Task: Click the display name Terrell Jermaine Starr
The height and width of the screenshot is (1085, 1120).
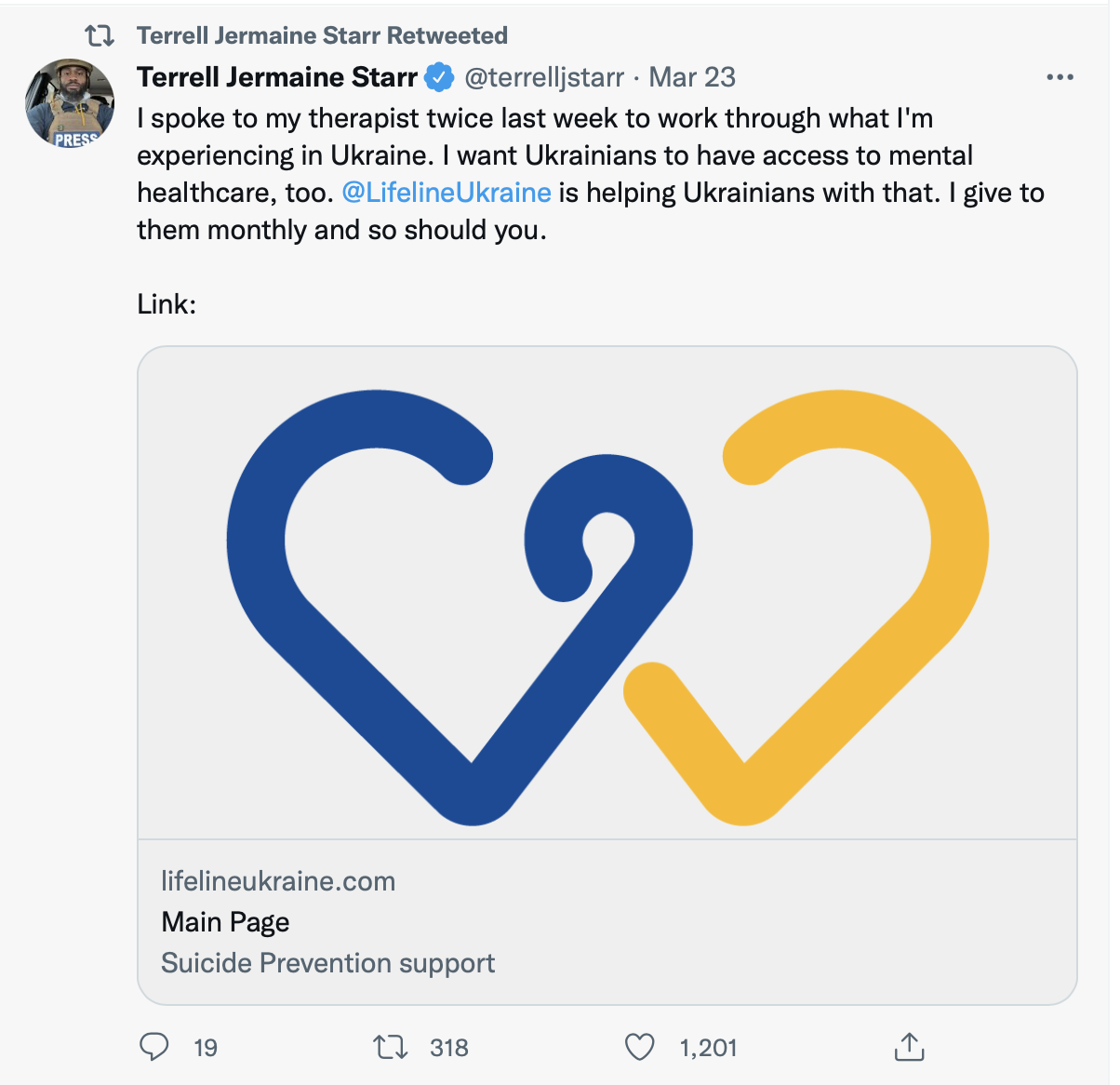Action: tap(277, 77)
